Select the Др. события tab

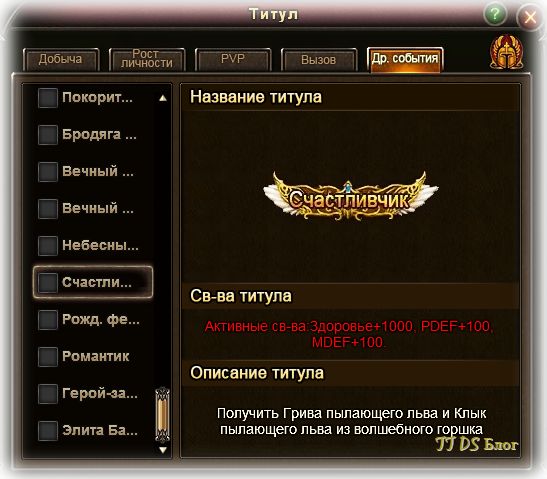tap(405, 59)
